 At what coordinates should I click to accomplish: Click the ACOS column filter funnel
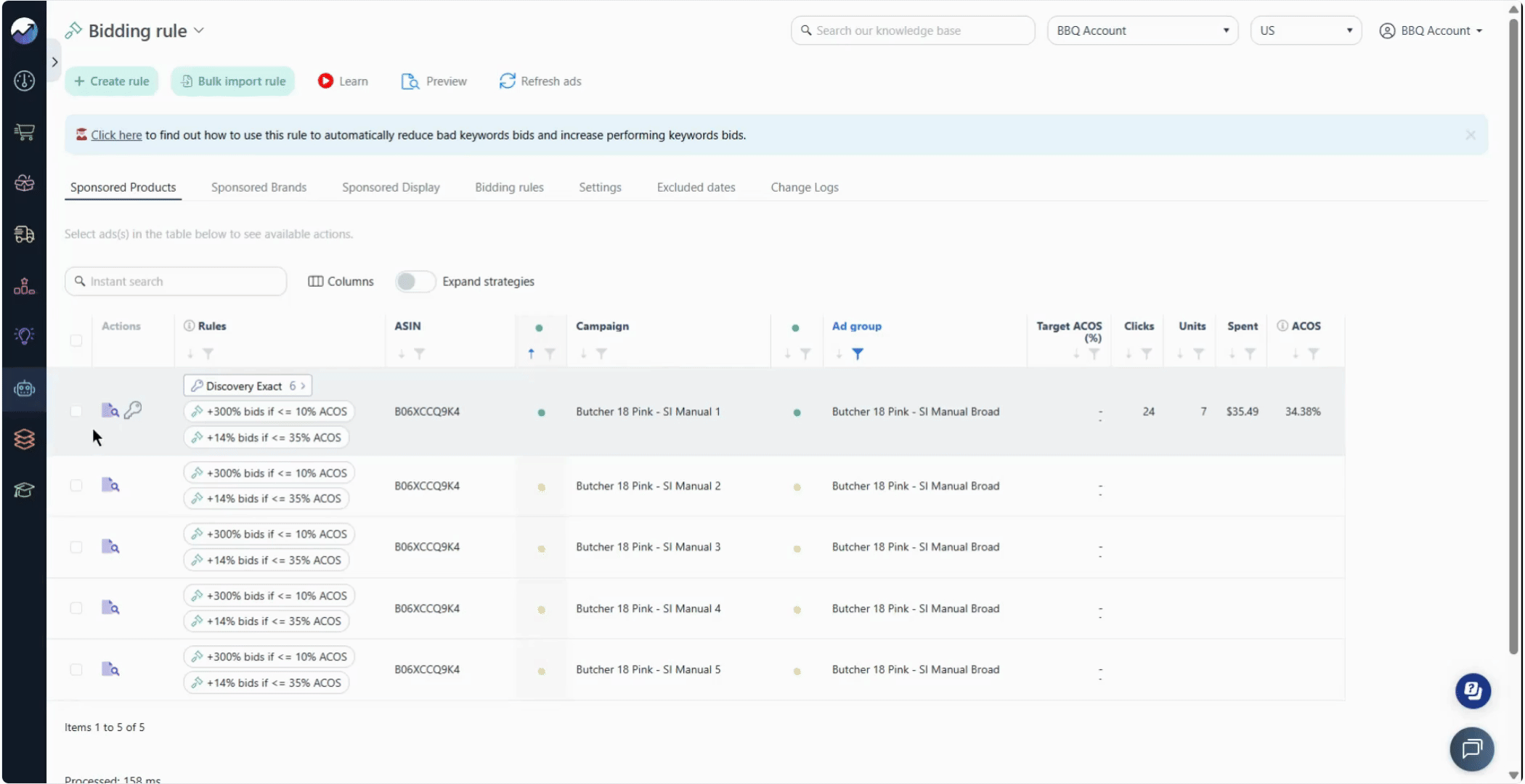[x=1313, y=354]
